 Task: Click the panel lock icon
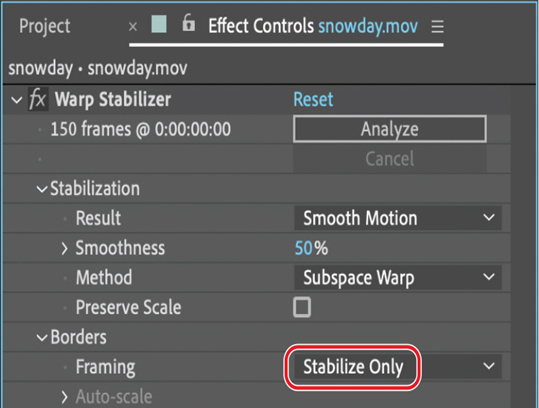click(x=188, y=23)
